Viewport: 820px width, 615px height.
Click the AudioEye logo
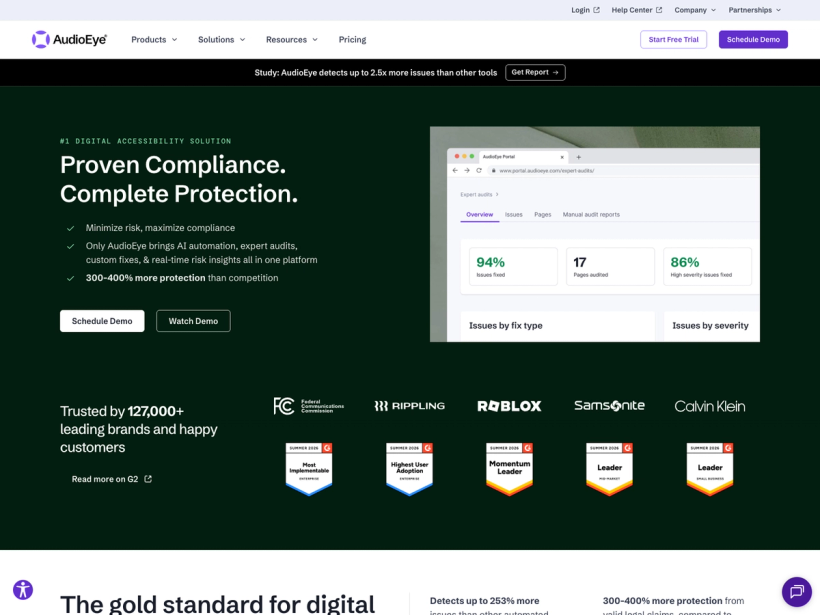tap(69, 39)
